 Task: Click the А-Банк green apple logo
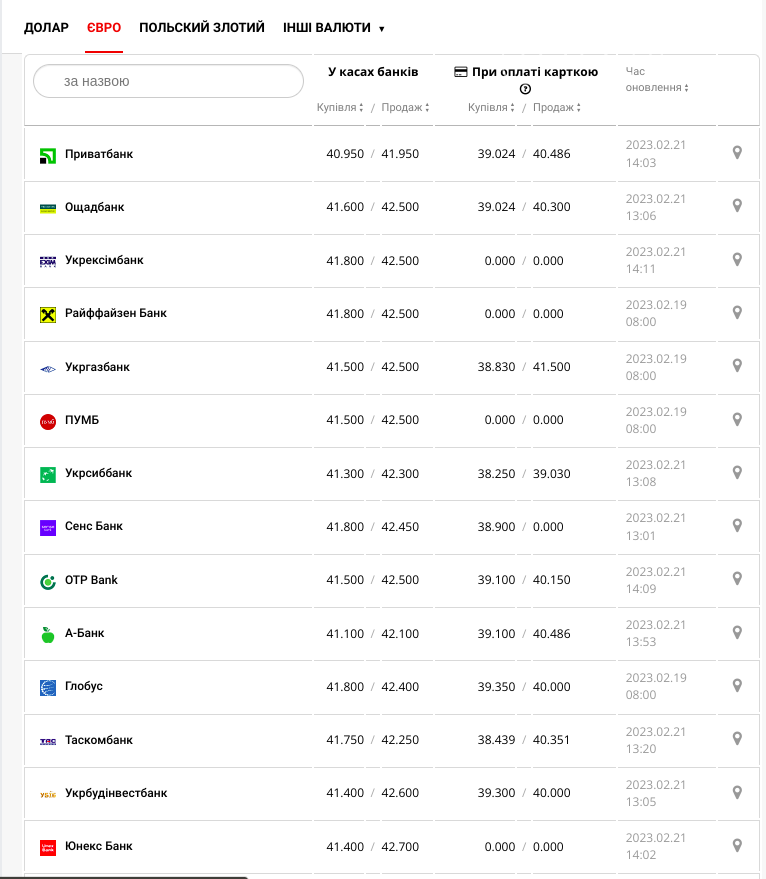tap(48, 635)
